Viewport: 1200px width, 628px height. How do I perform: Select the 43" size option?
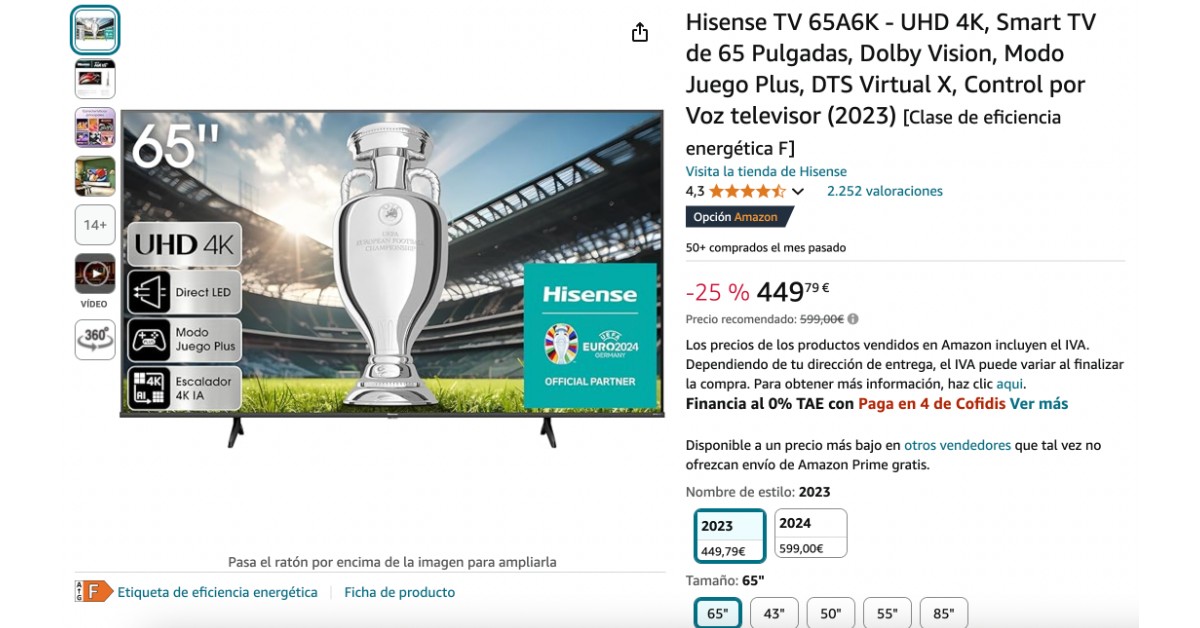774,613
